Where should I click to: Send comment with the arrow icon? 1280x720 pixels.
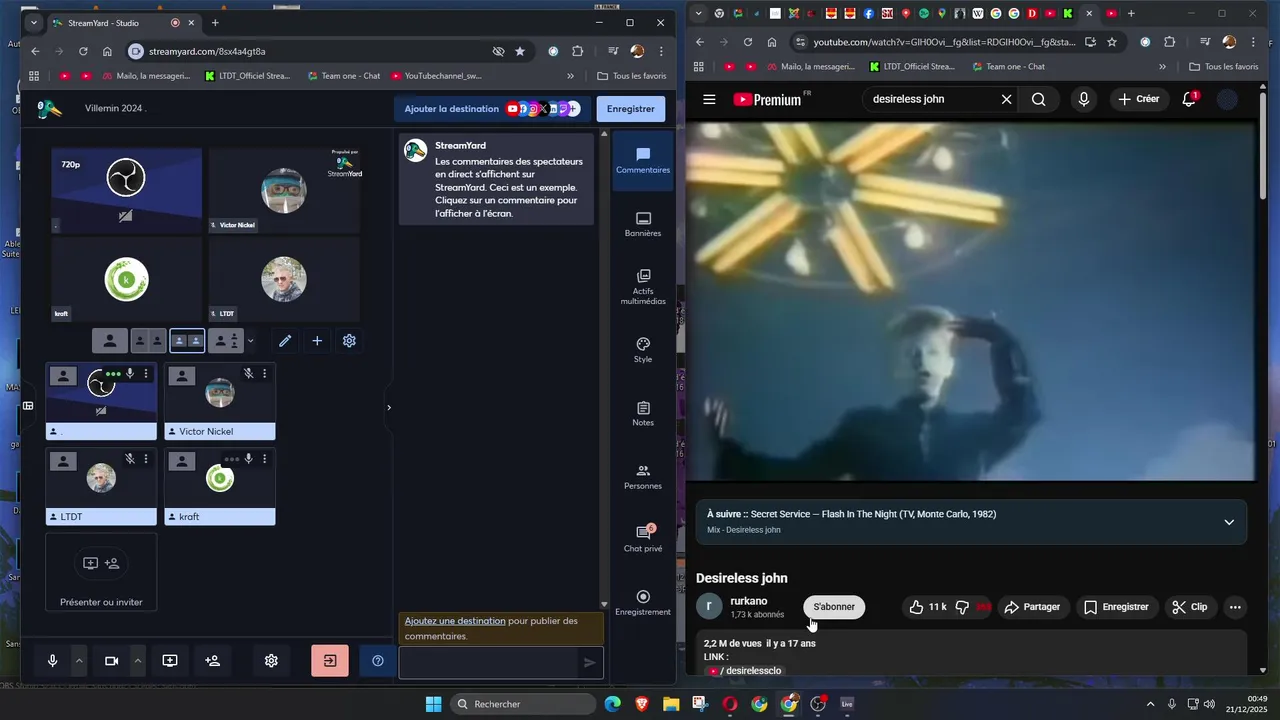point(590,662)
